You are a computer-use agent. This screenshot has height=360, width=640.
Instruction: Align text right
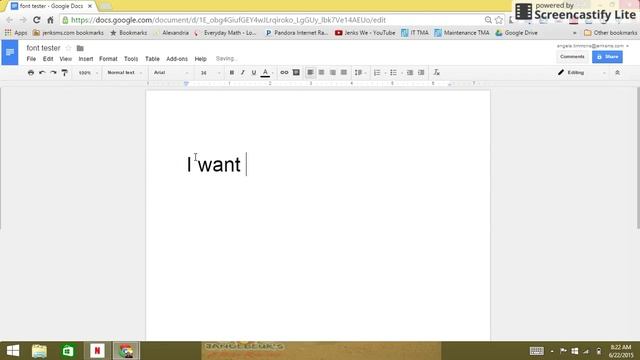click(x=333, y=73)
